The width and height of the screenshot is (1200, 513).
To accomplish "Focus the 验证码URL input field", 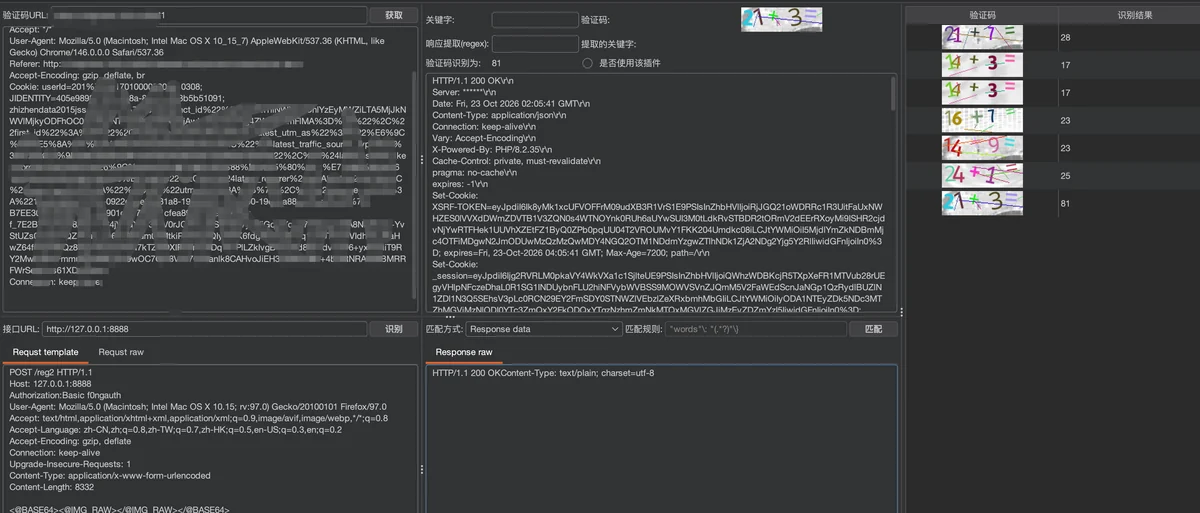I will 209,15.
